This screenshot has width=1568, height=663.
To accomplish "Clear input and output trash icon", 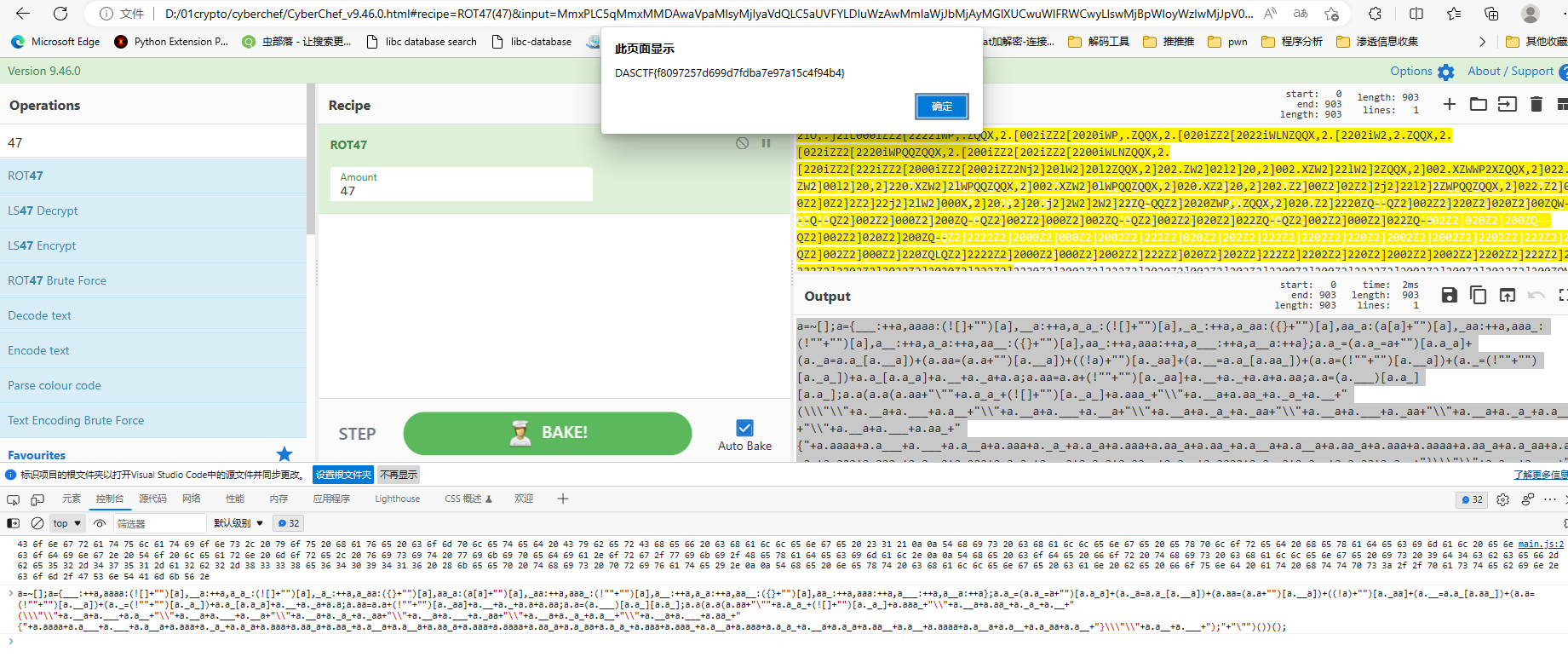I will pyautogui.click(x=1536, y=104).
